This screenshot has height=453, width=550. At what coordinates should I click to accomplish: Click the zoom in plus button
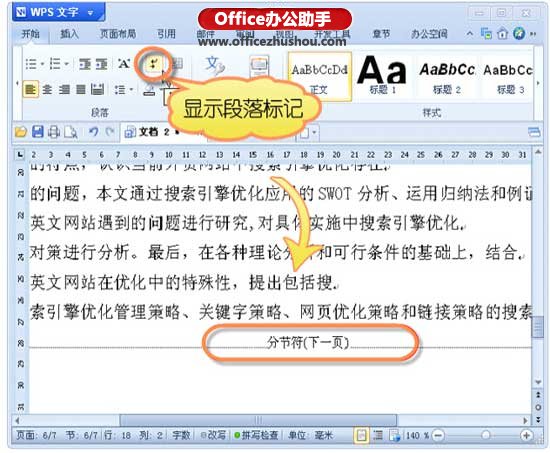pyautogui.click(x=526, y=435)
